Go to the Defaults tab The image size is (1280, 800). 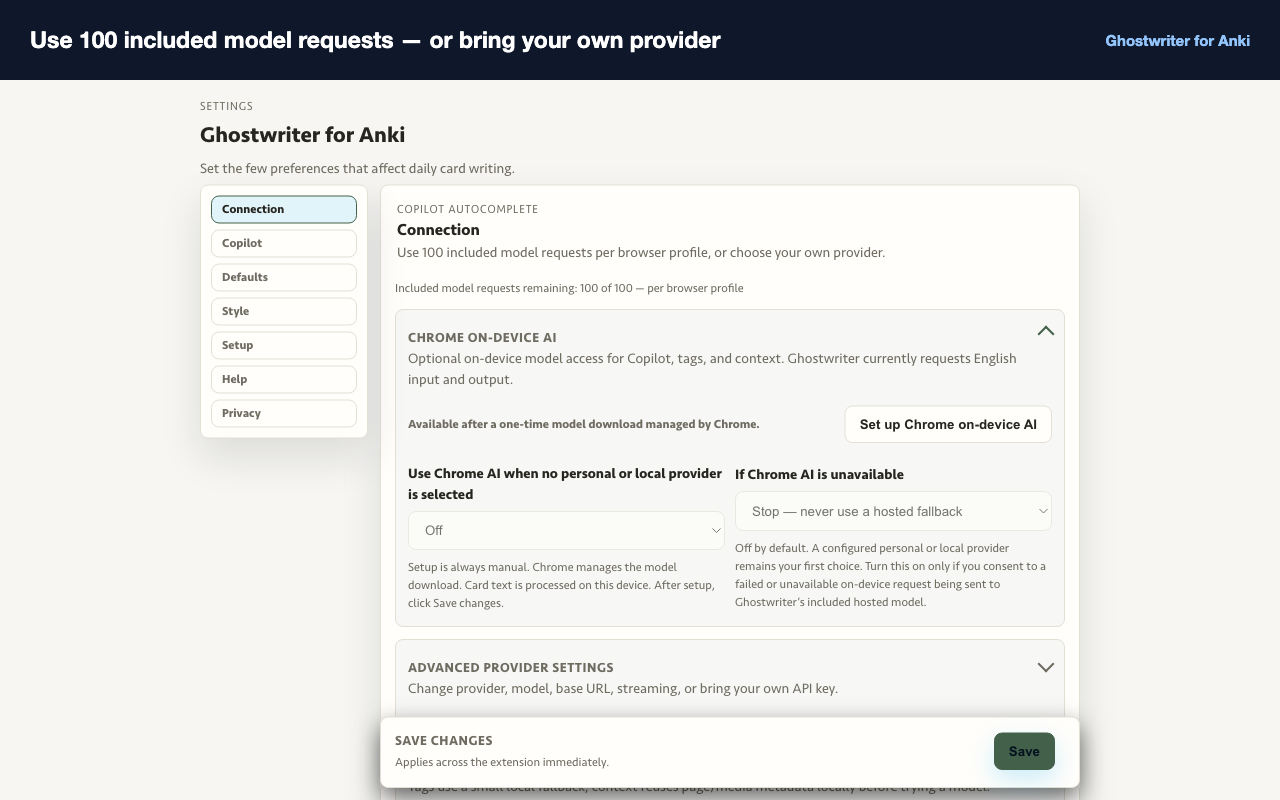pyautogui.click(x=284, y=277)
